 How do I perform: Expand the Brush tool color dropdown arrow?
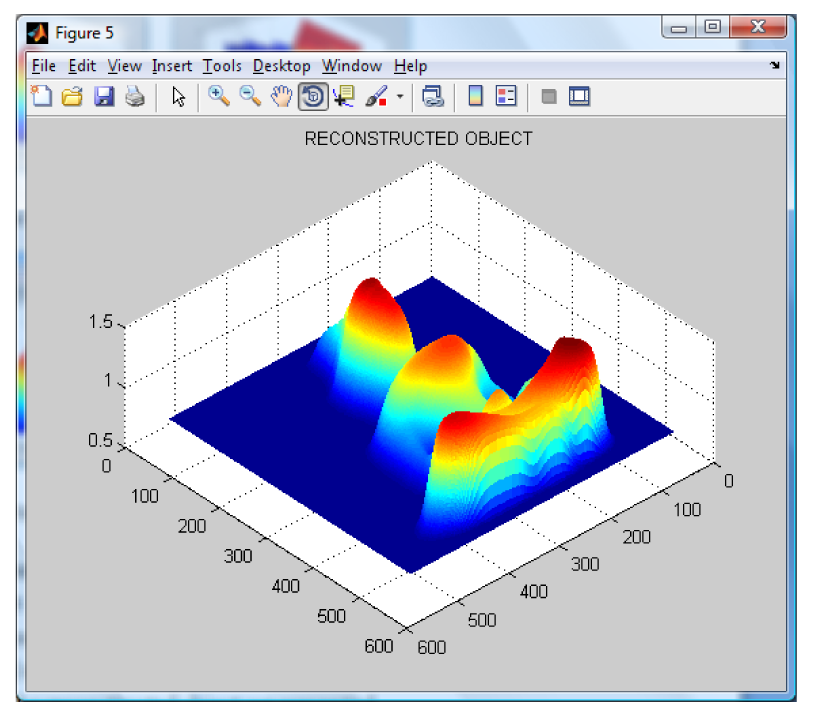pyautogui.click(x=400, y=97)
